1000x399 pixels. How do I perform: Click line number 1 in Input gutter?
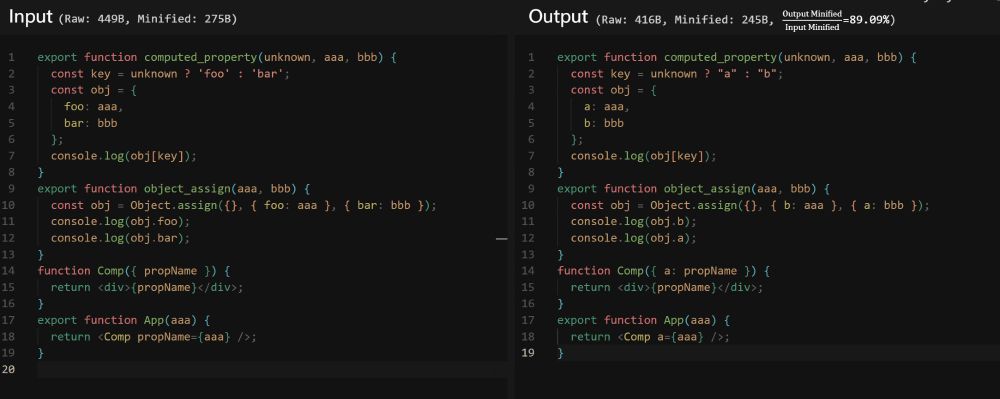pos(11,57)
